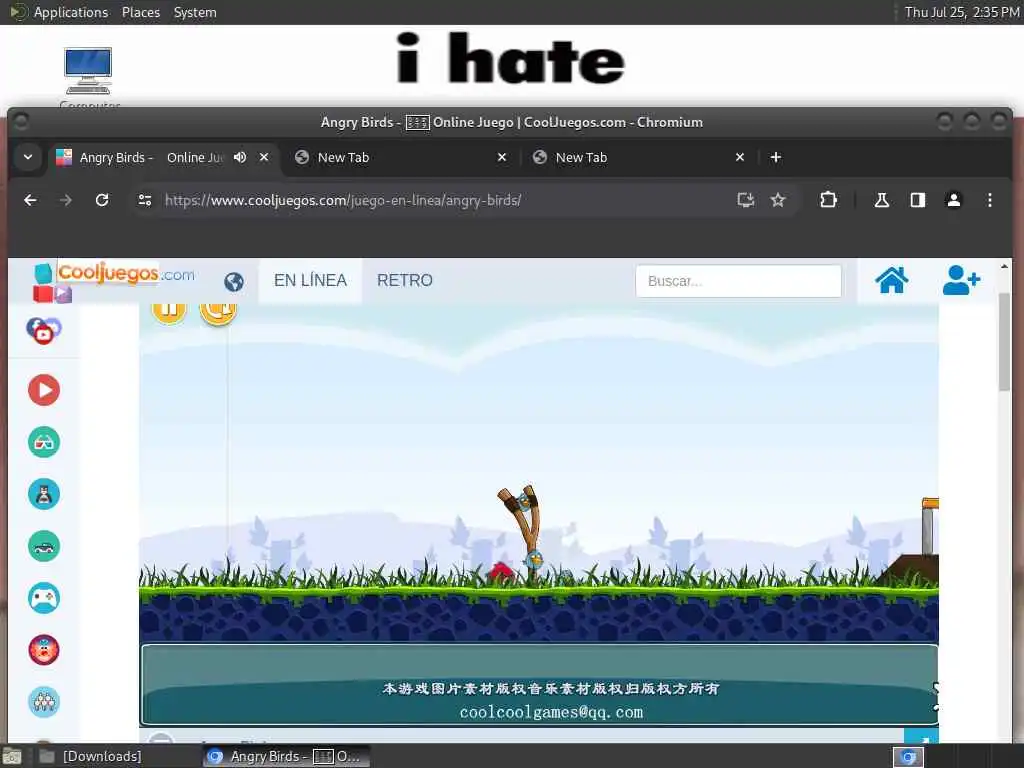Select the Angry Birds taskbar entry

coord(286,756)
